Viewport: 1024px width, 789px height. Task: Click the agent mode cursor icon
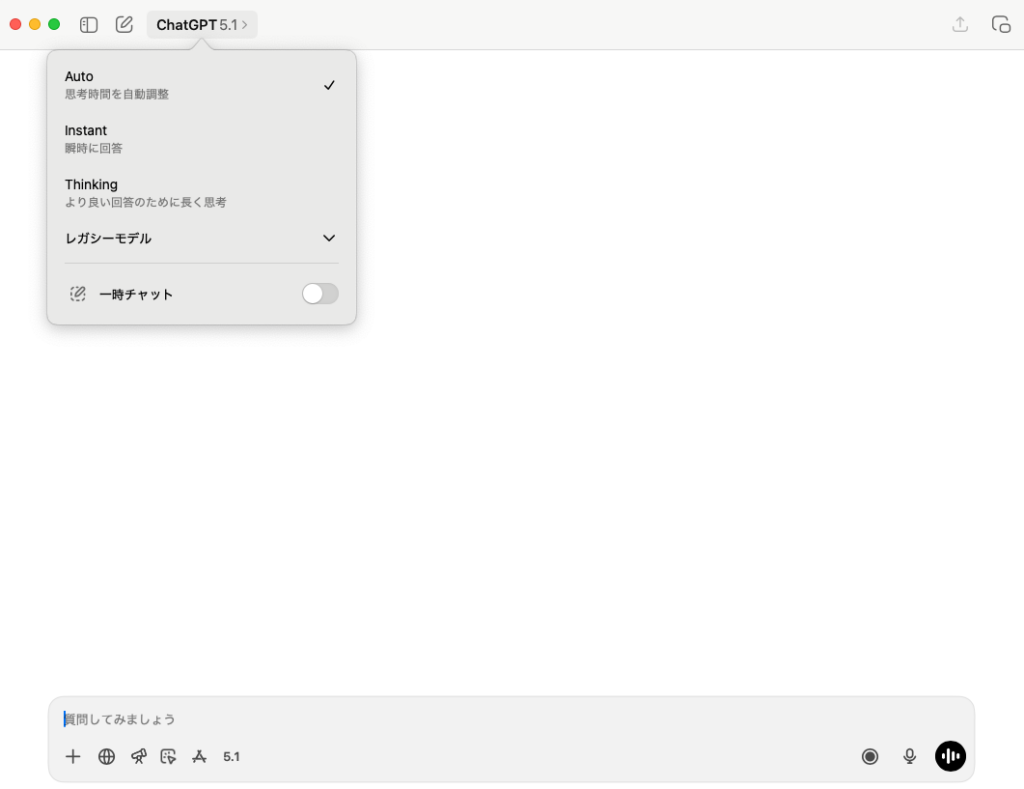pyautogui.click(x=168, y=757)
